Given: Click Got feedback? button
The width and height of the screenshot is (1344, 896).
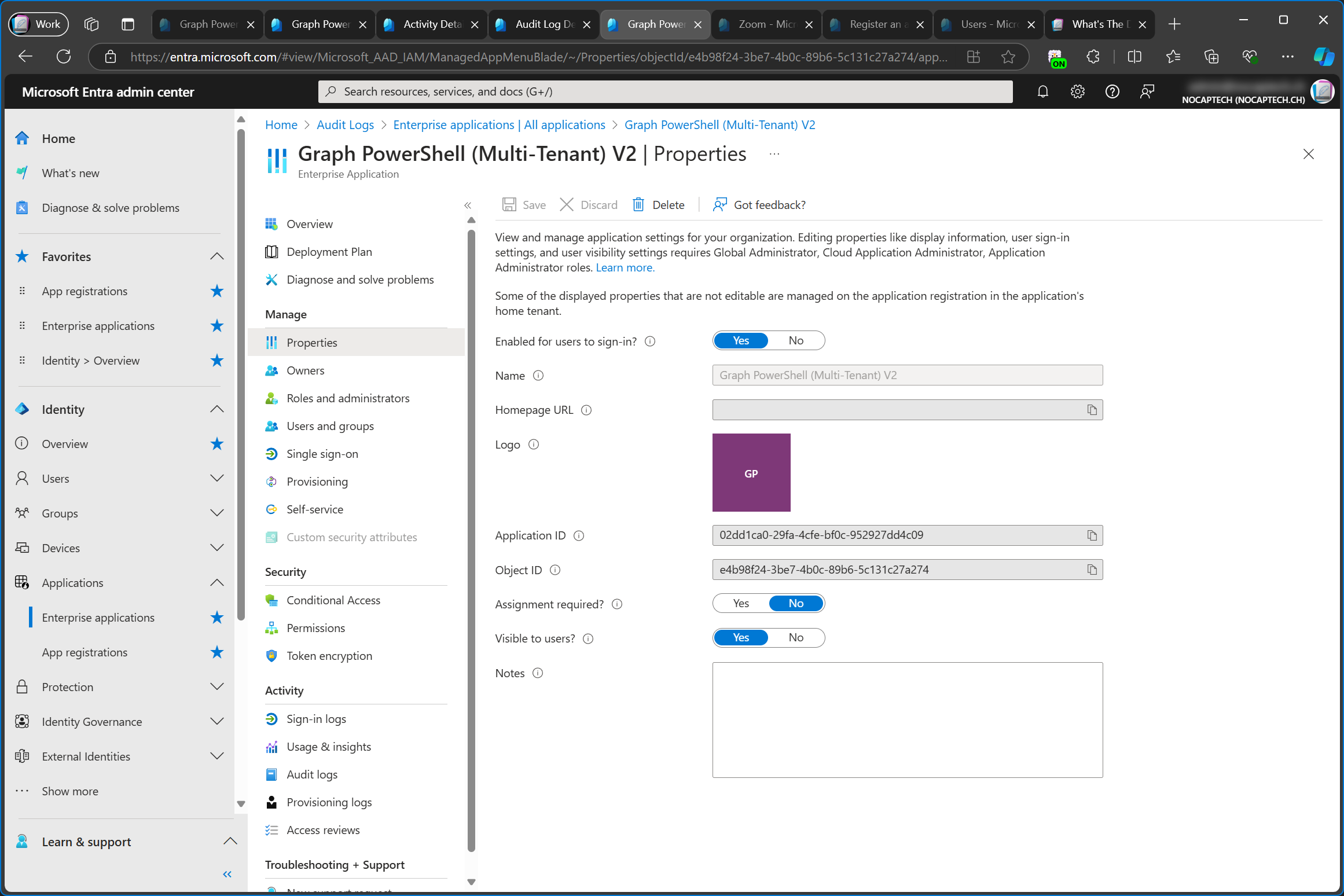Looking at the screenshot, I should pyautogui.click(x=759, y=205).
